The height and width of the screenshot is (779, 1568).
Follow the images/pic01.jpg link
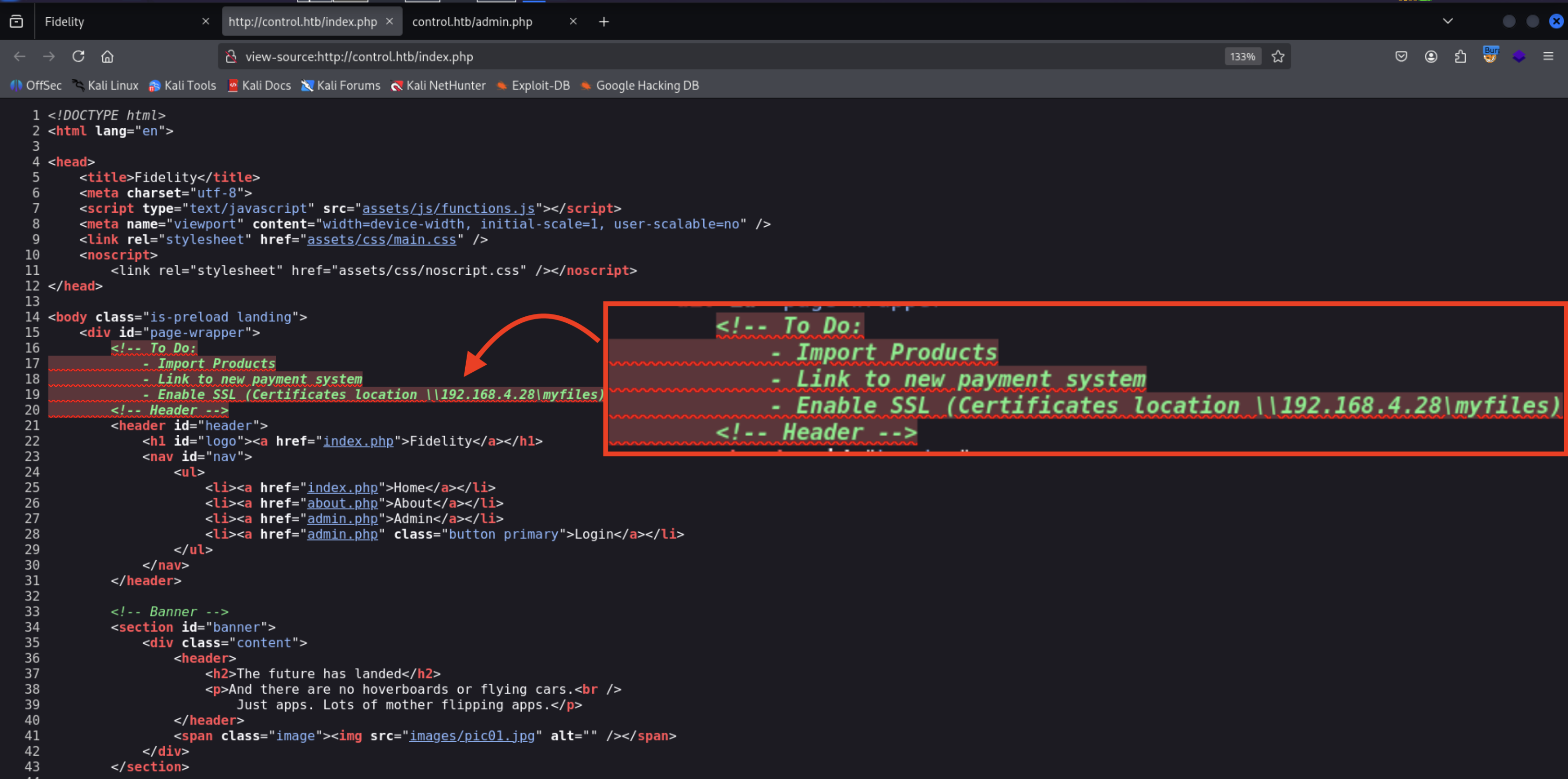[472, 736]
